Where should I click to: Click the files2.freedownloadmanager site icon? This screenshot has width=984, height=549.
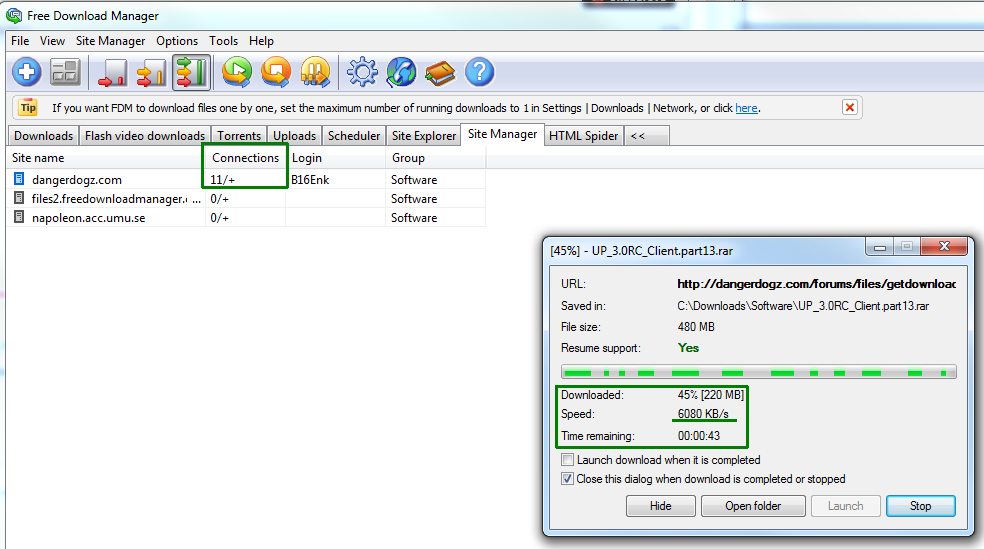[x=19, y=198]
